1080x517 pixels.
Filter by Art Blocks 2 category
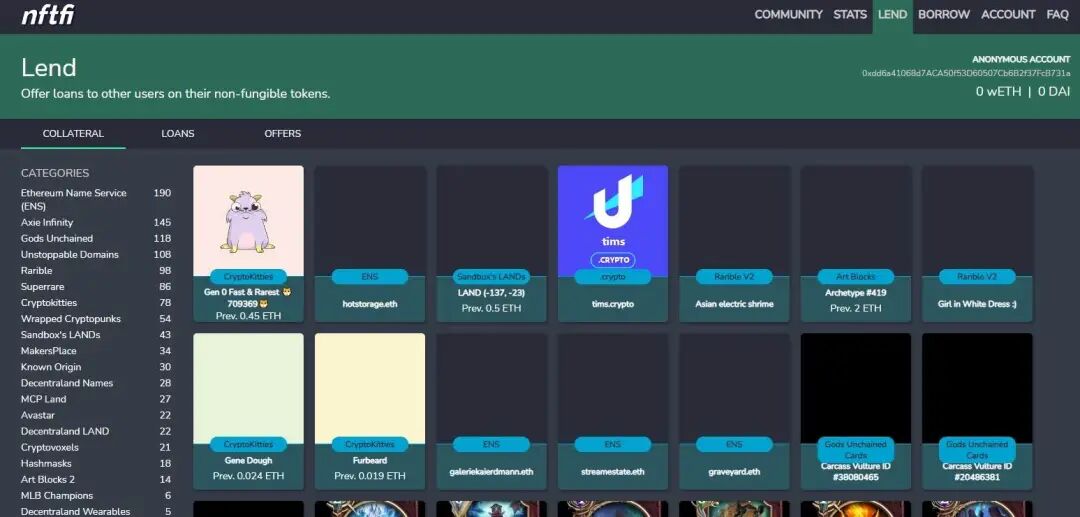click(x=96, y=479)
